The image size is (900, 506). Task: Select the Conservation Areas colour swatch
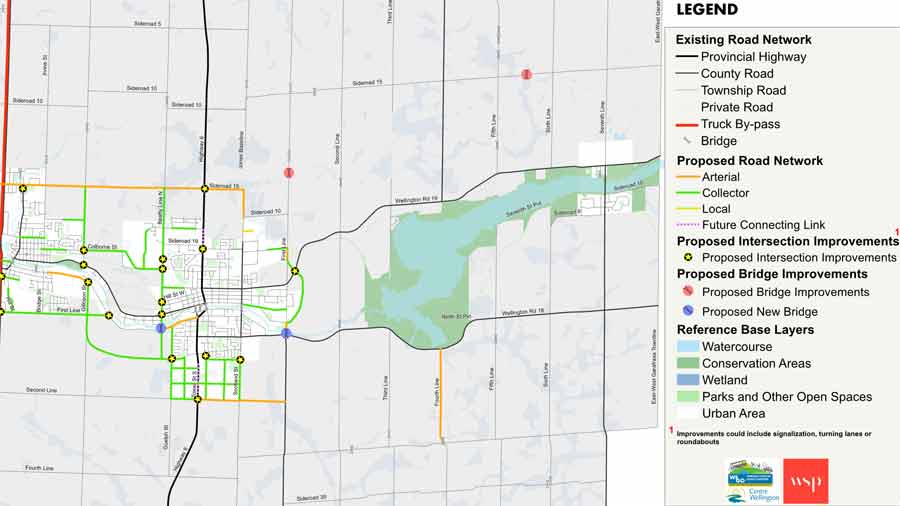(x=688, y=363)
